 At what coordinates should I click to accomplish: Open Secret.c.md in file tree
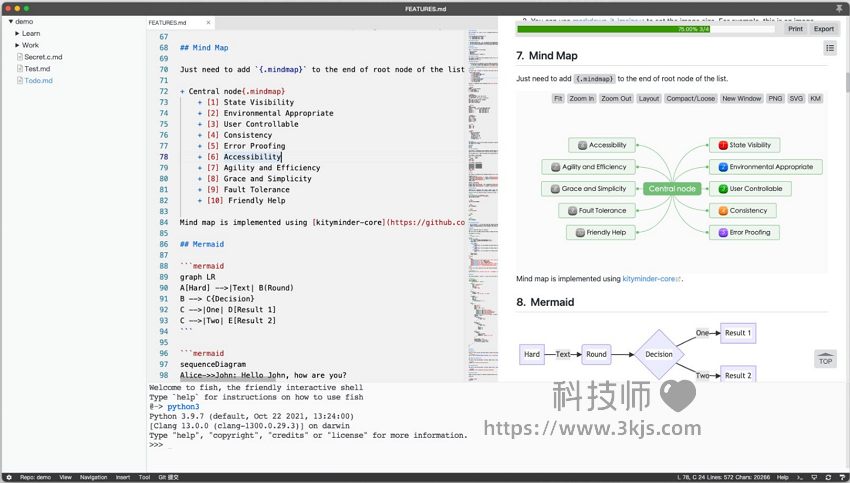(43, 57)
